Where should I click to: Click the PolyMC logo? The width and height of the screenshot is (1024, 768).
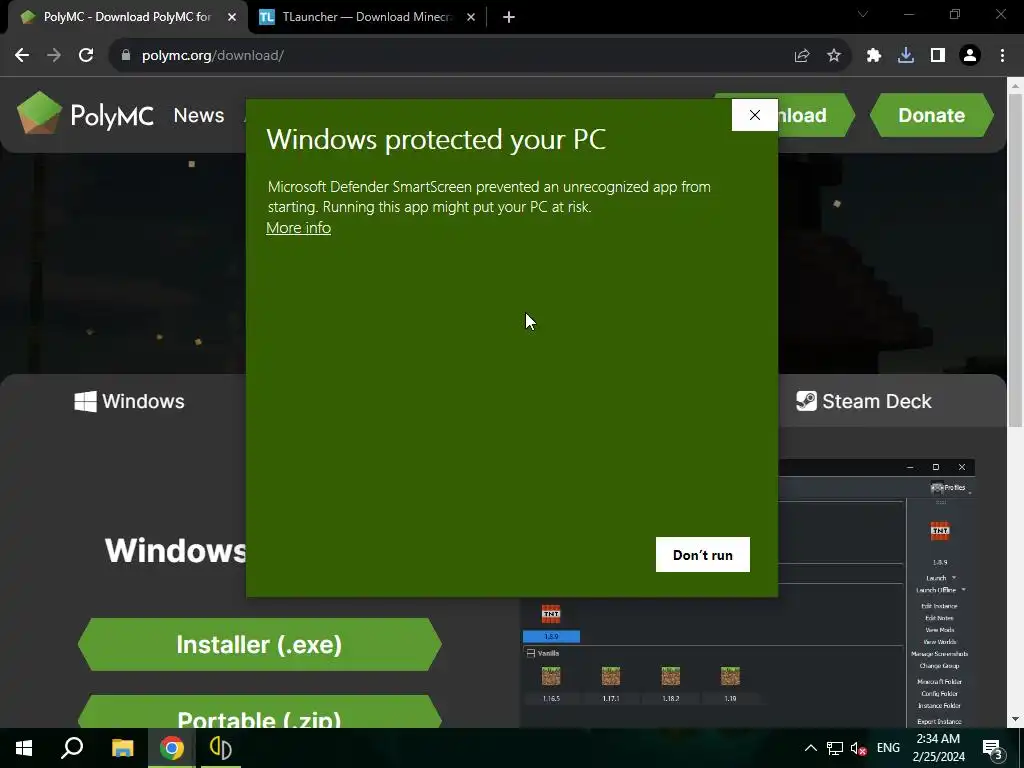click(86, 114)
